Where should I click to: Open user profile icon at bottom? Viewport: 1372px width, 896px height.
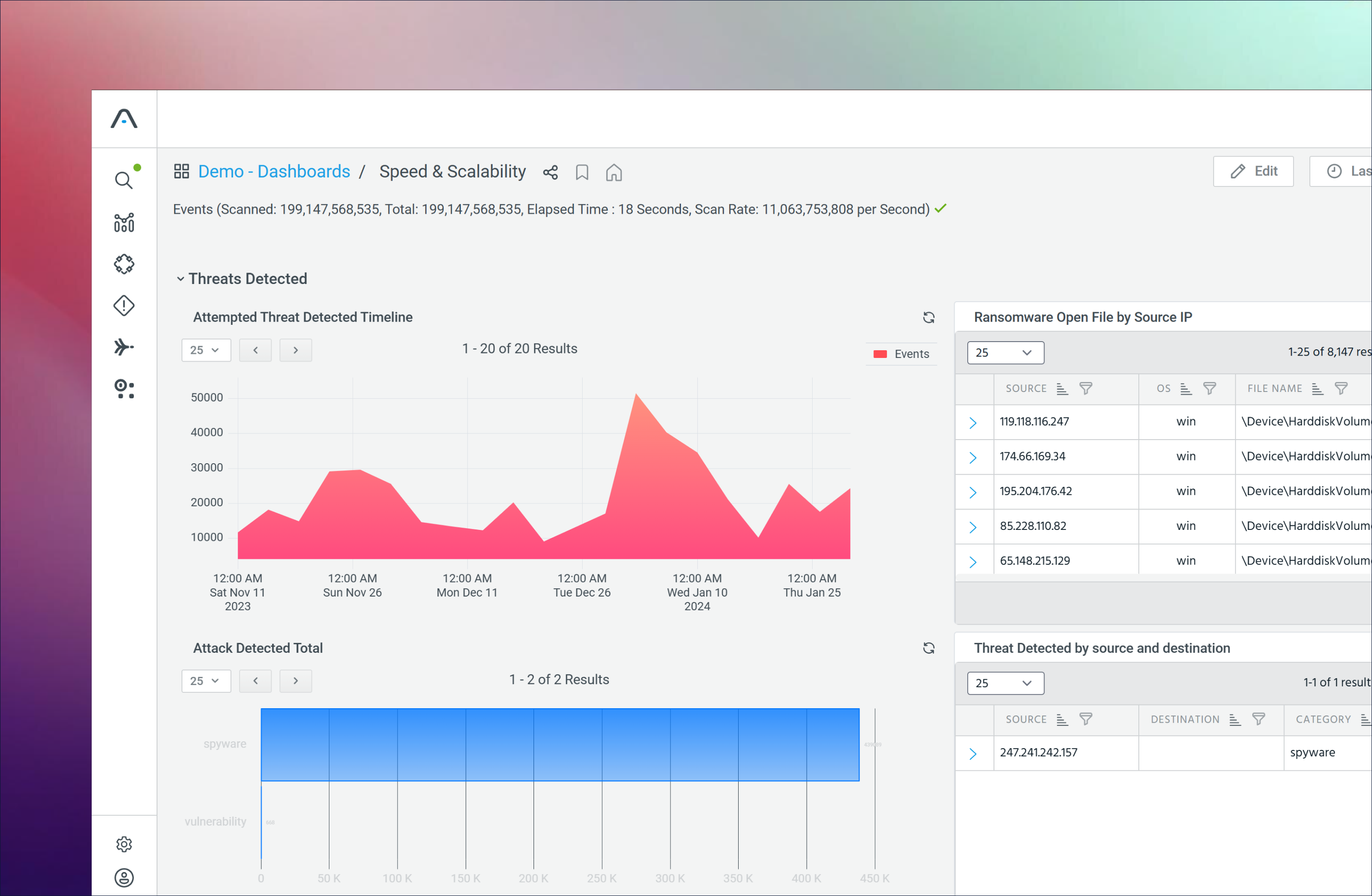(x=124, y=878)
